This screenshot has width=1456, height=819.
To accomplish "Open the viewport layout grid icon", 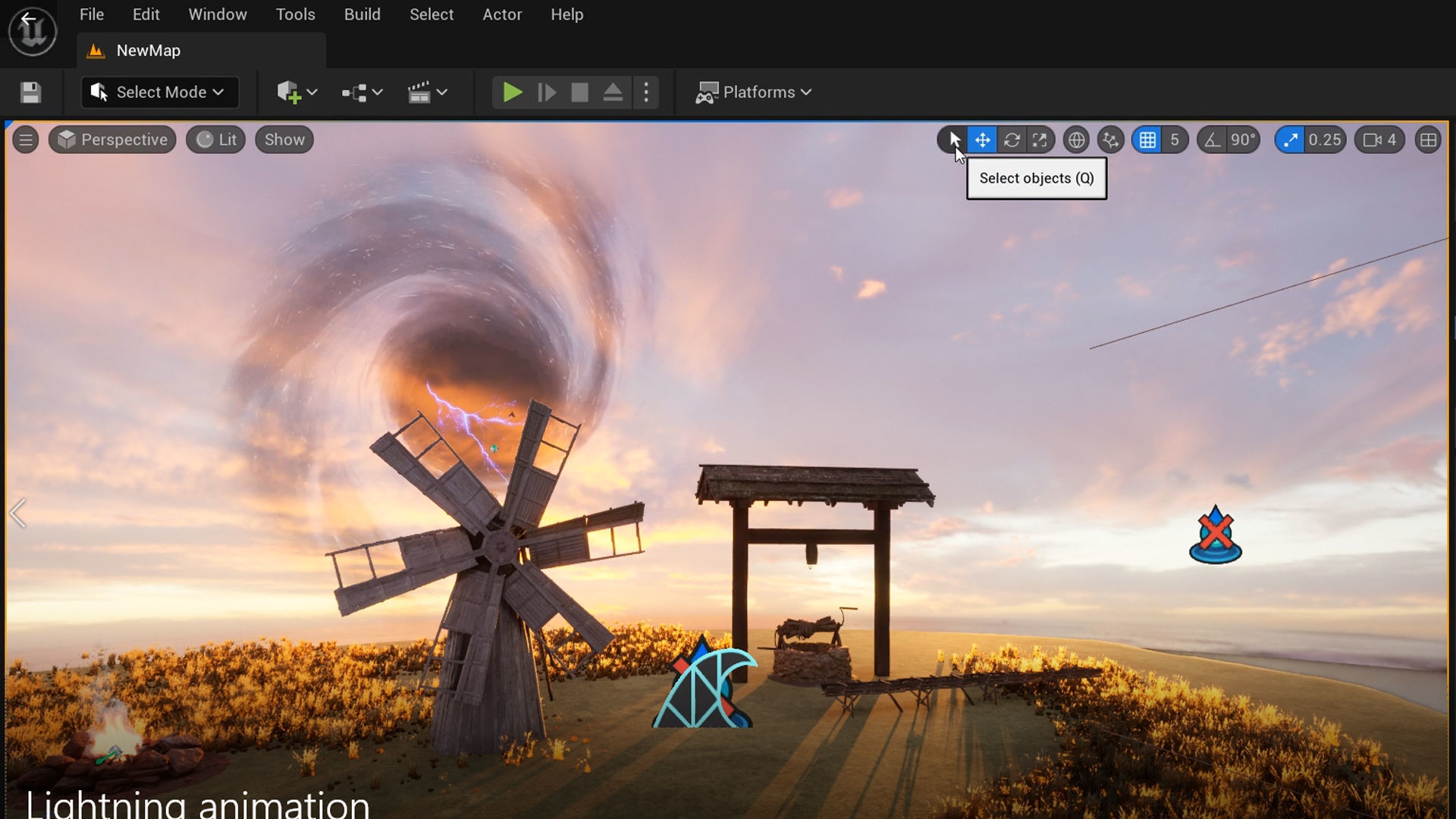I will point(1428,140).
